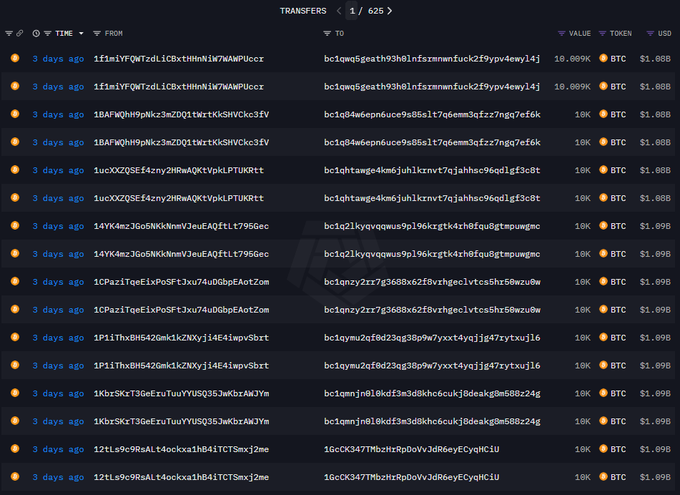This screenshot has width=680, height=495.
Task: Click the USD column header label
Action: 664,33
